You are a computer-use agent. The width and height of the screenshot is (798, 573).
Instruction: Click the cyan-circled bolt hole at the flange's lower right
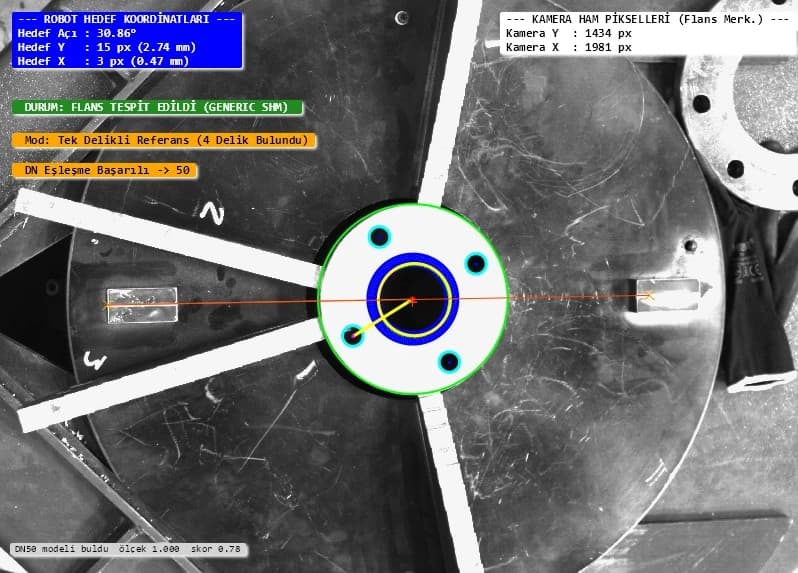coord(449,362)
